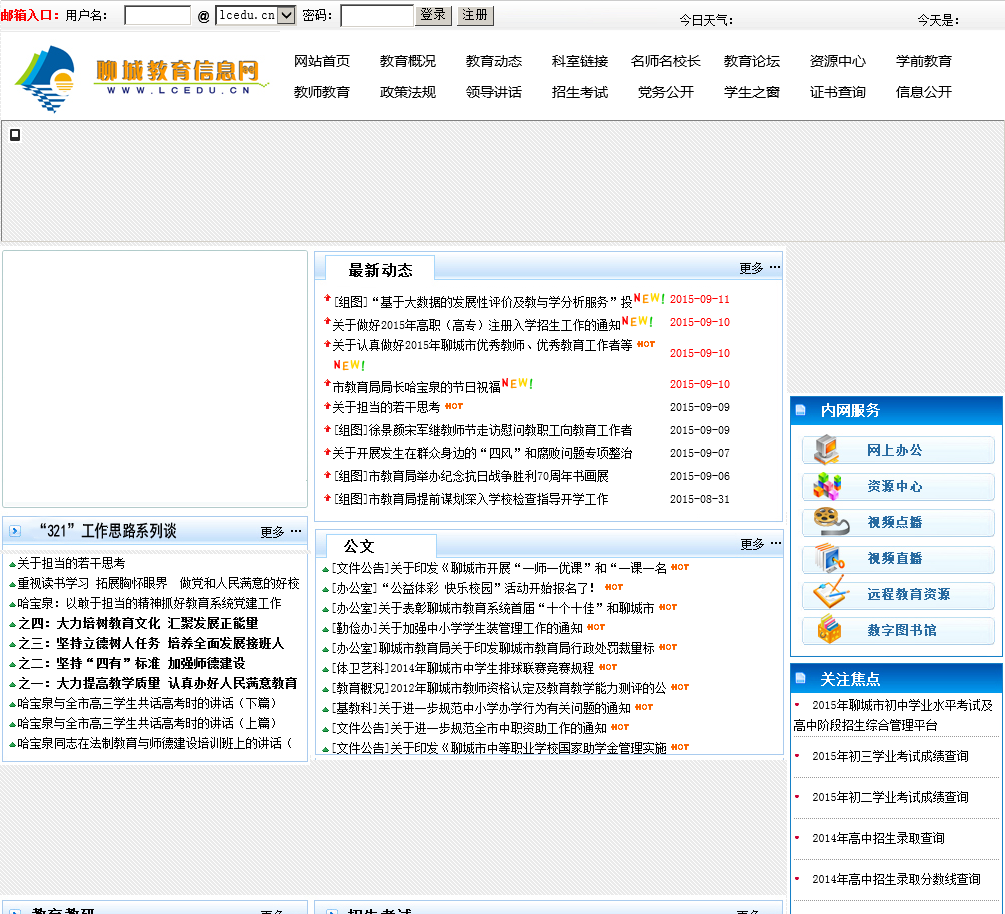Click the password input field
This screenshot has width=1005, height=914.
376,15
